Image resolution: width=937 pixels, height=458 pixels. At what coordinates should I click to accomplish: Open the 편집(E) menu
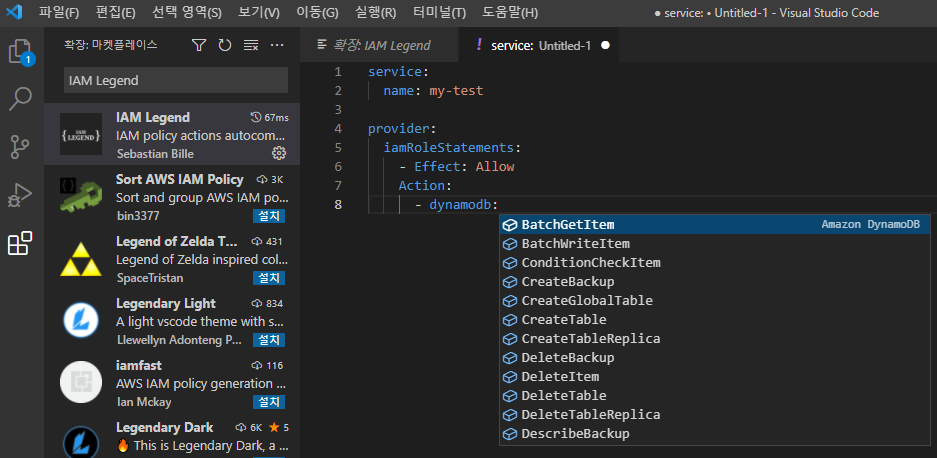pos(115,13)
